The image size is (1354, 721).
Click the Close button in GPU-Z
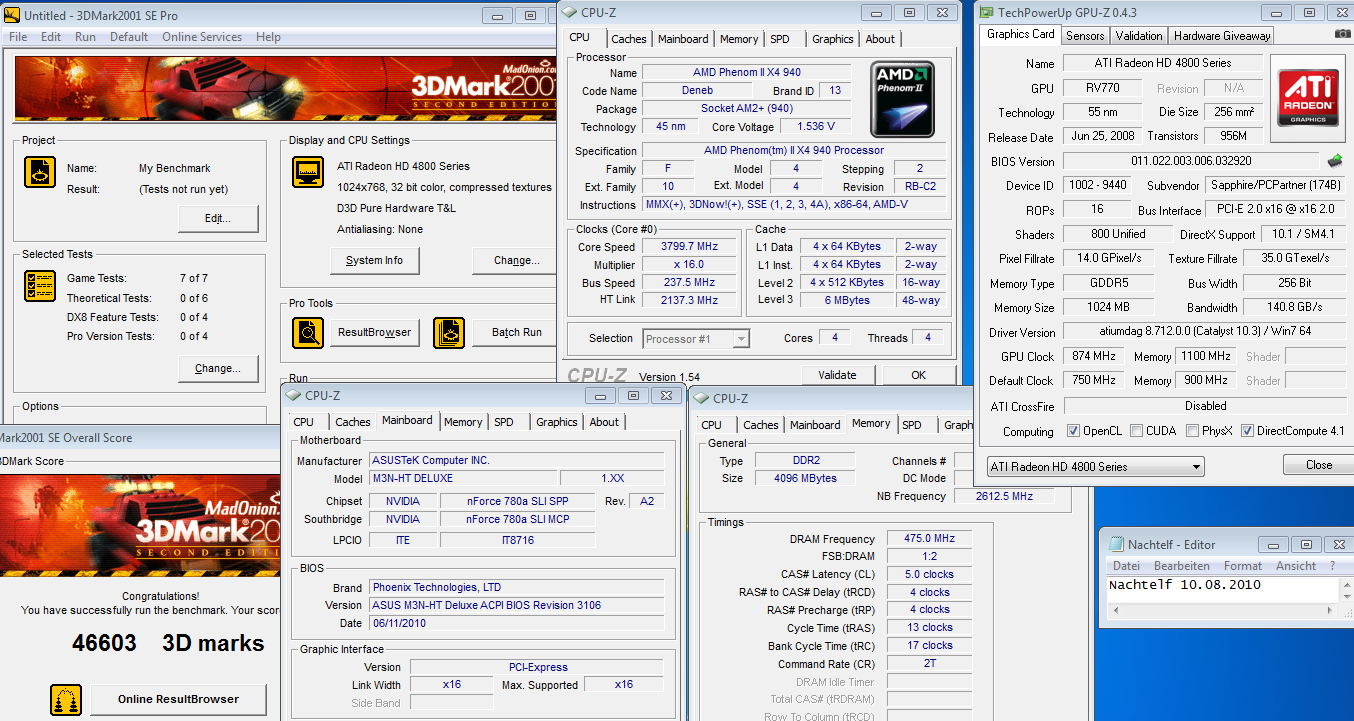coord(1318,465)
